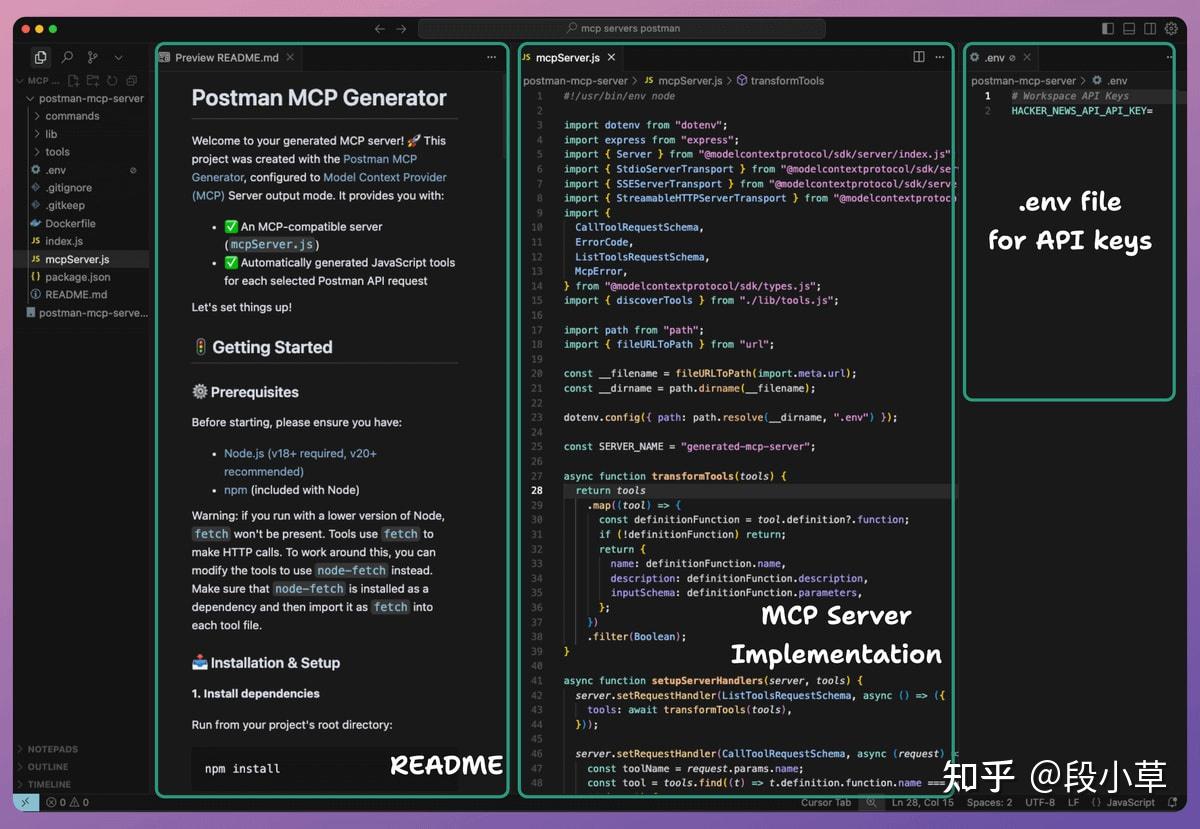Expand the OUTLINE section
The width and height of the screenshot is (1200, 829).
(48, 767)
